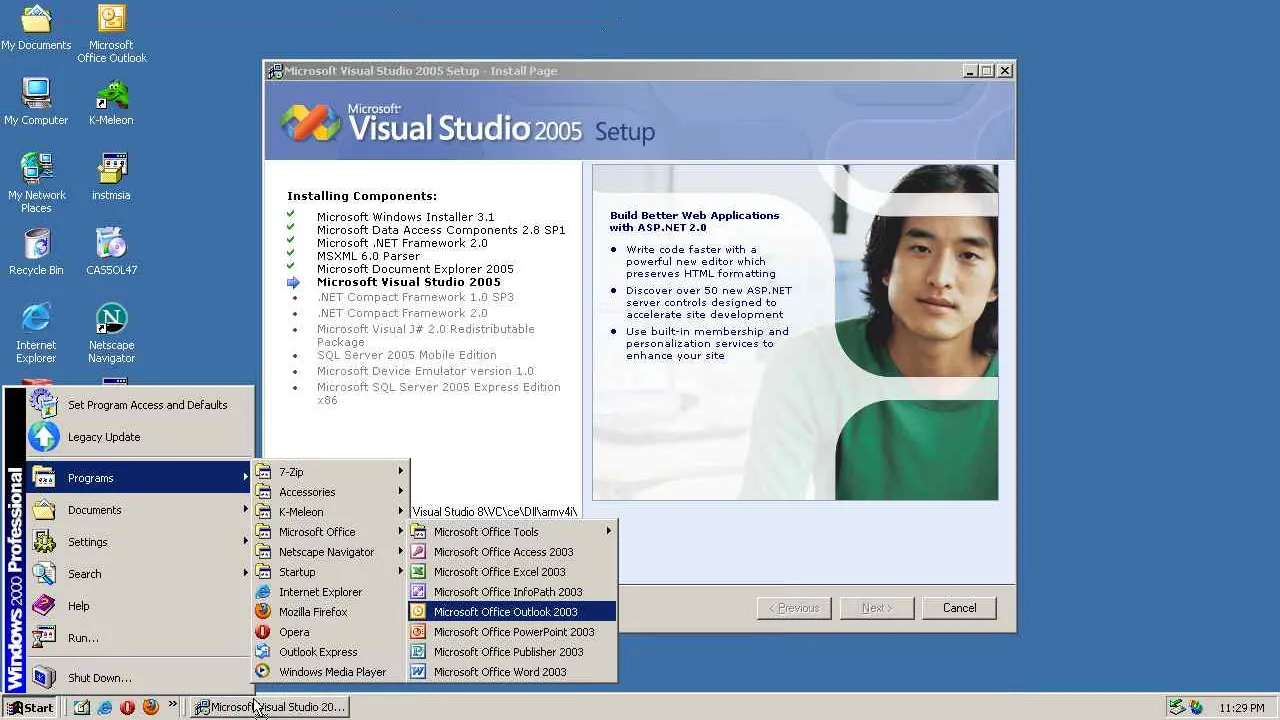Select the My Computer desktop icon
The width and height of the screenshot is (1280, 720).
click(x=36, y=101)
